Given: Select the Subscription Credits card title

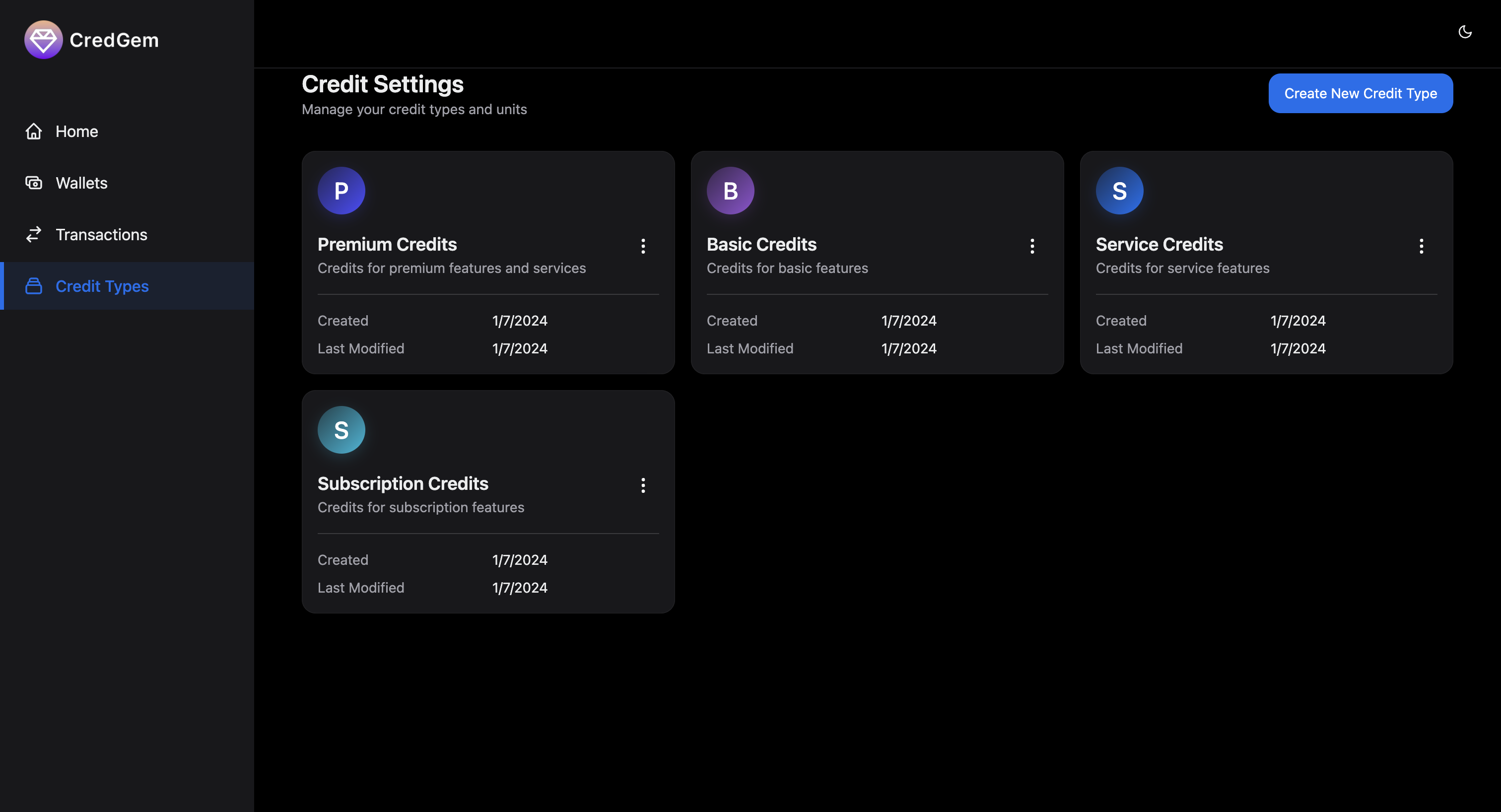Looking at the screenshot, I should (x=403, y=483).
